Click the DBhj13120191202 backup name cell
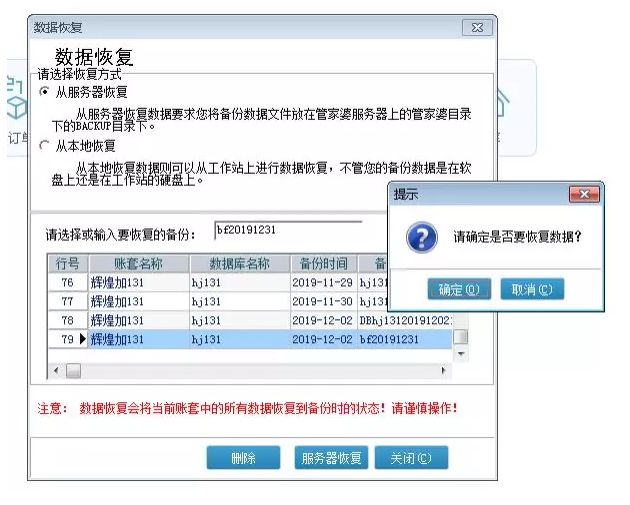630x505 pixels. click(405, 320)
